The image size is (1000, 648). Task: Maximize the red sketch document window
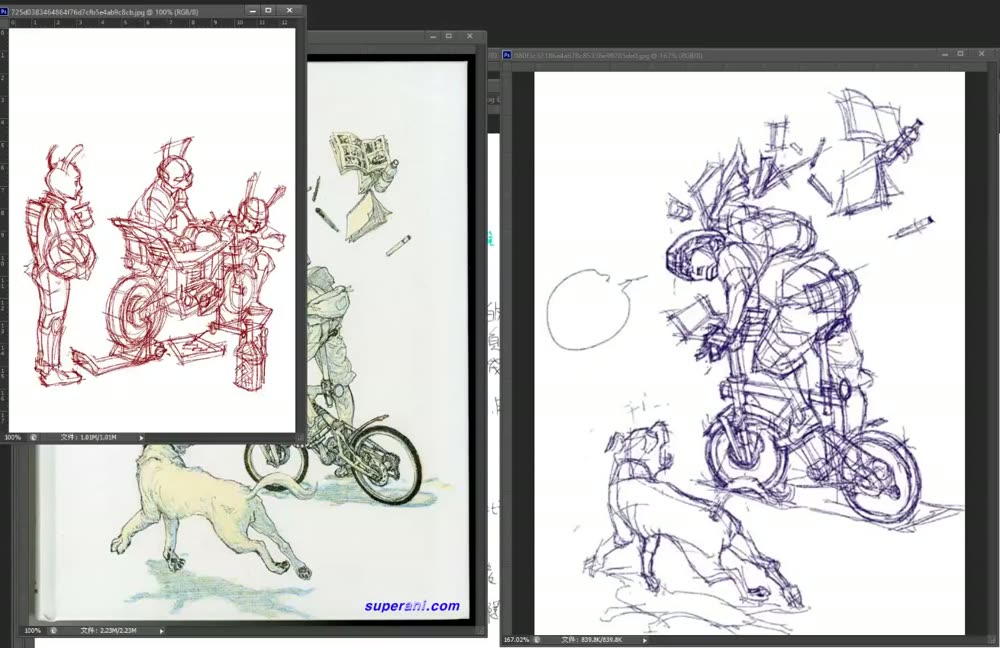pyautogui.click(x=268, y=11)
